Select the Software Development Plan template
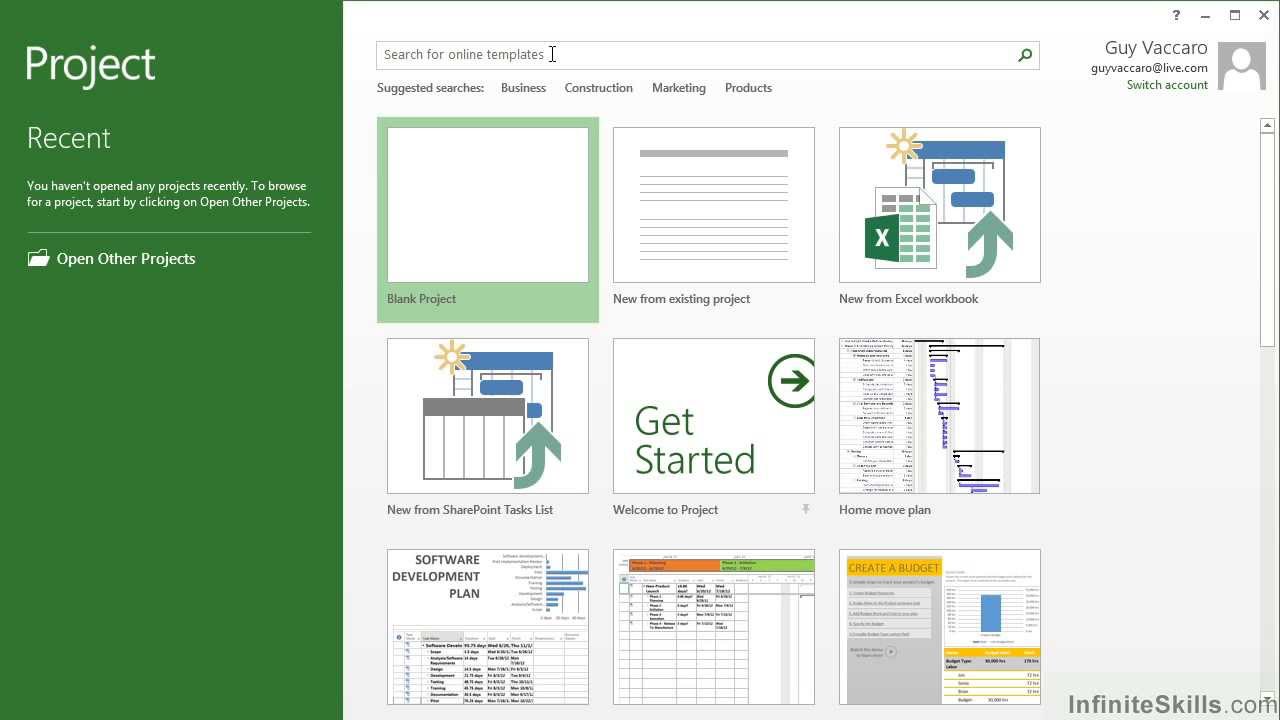 (x=488, y=627)
